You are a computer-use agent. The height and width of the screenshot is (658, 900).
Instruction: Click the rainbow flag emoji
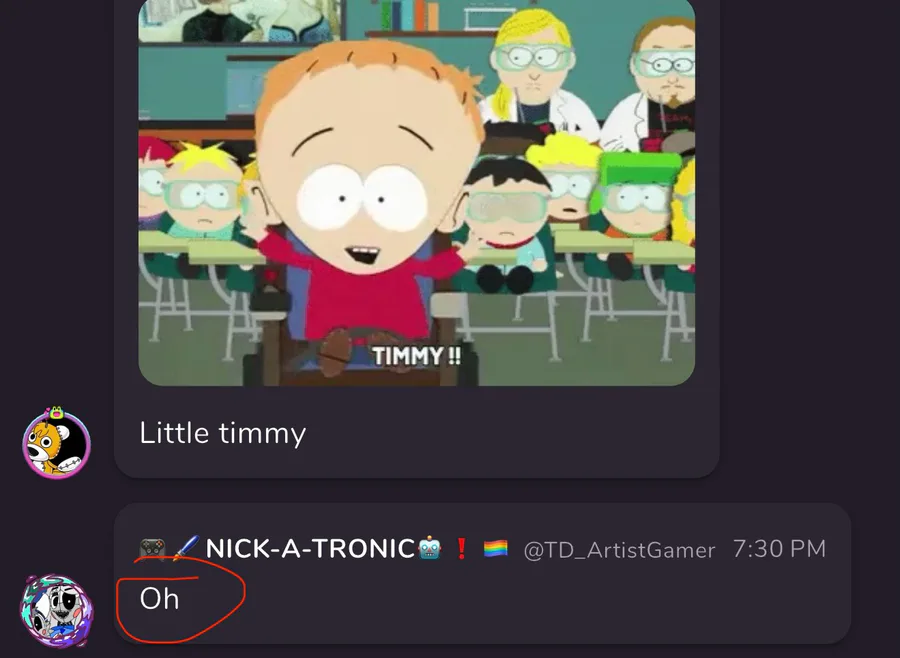[495, 548]
